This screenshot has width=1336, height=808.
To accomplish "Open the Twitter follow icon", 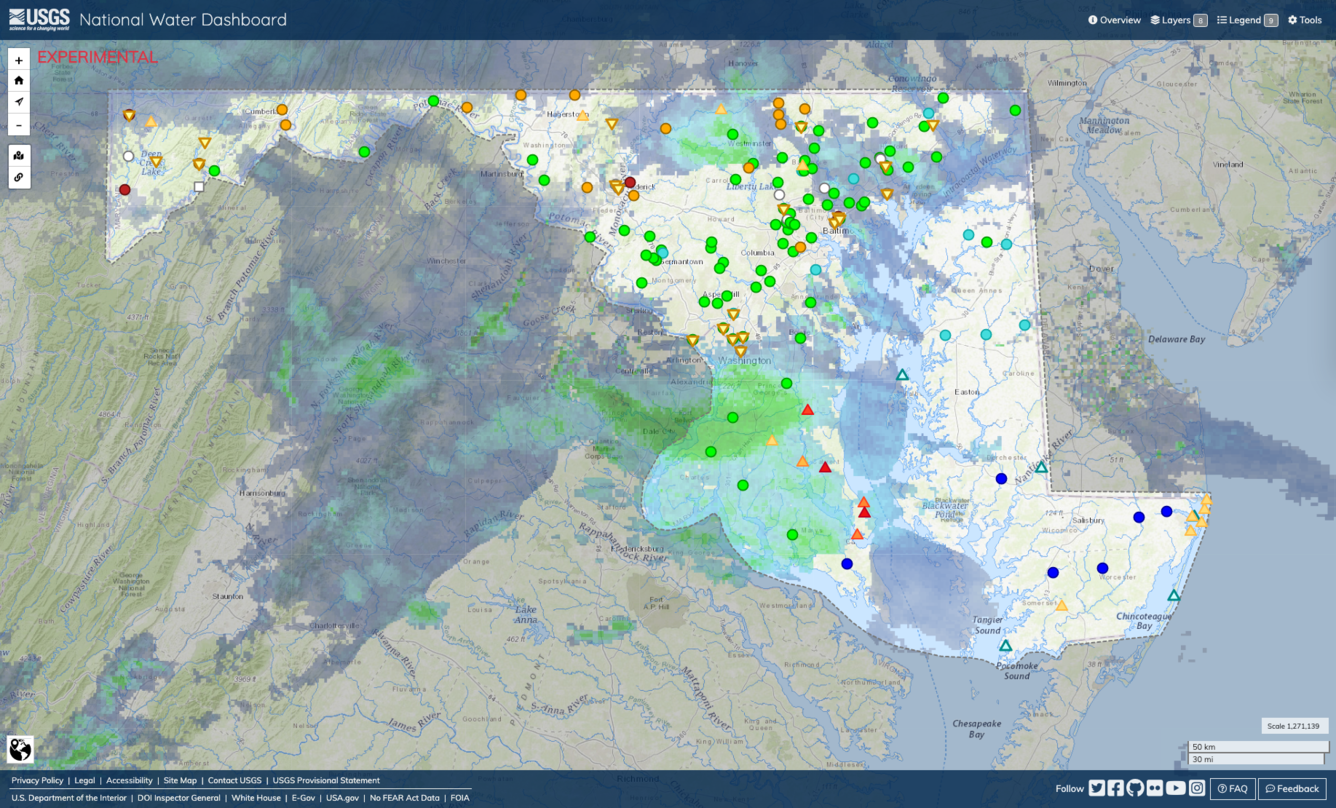I will (1096, 787).
